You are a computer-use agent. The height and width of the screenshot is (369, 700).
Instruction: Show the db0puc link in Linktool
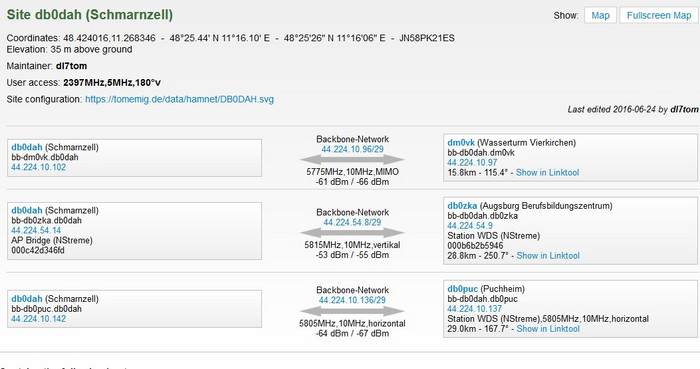click(x=548, y=329)
